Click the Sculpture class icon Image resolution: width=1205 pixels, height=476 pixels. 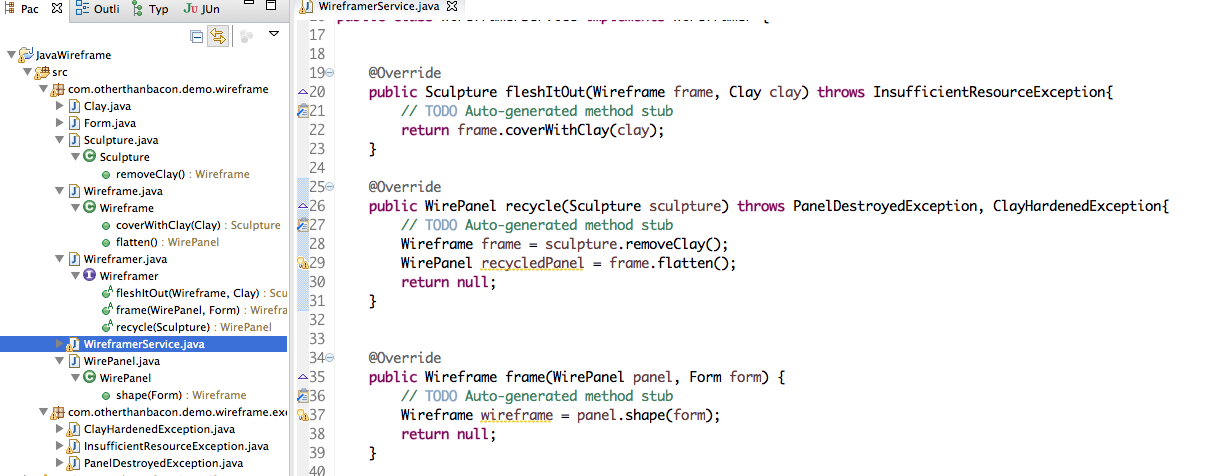90,157
